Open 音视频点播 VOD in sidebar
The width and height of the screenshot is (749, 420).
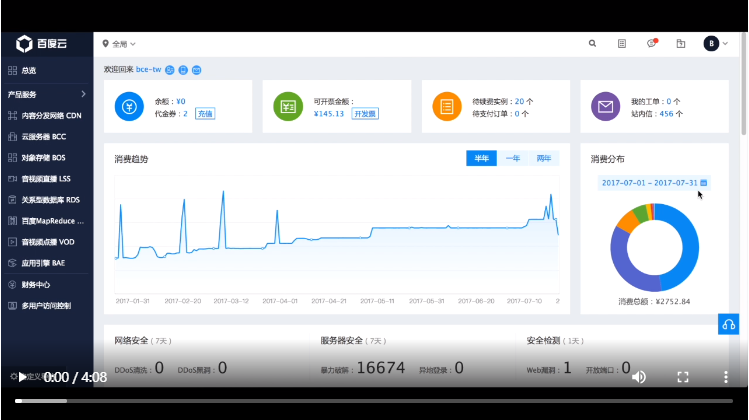(47, 242)
